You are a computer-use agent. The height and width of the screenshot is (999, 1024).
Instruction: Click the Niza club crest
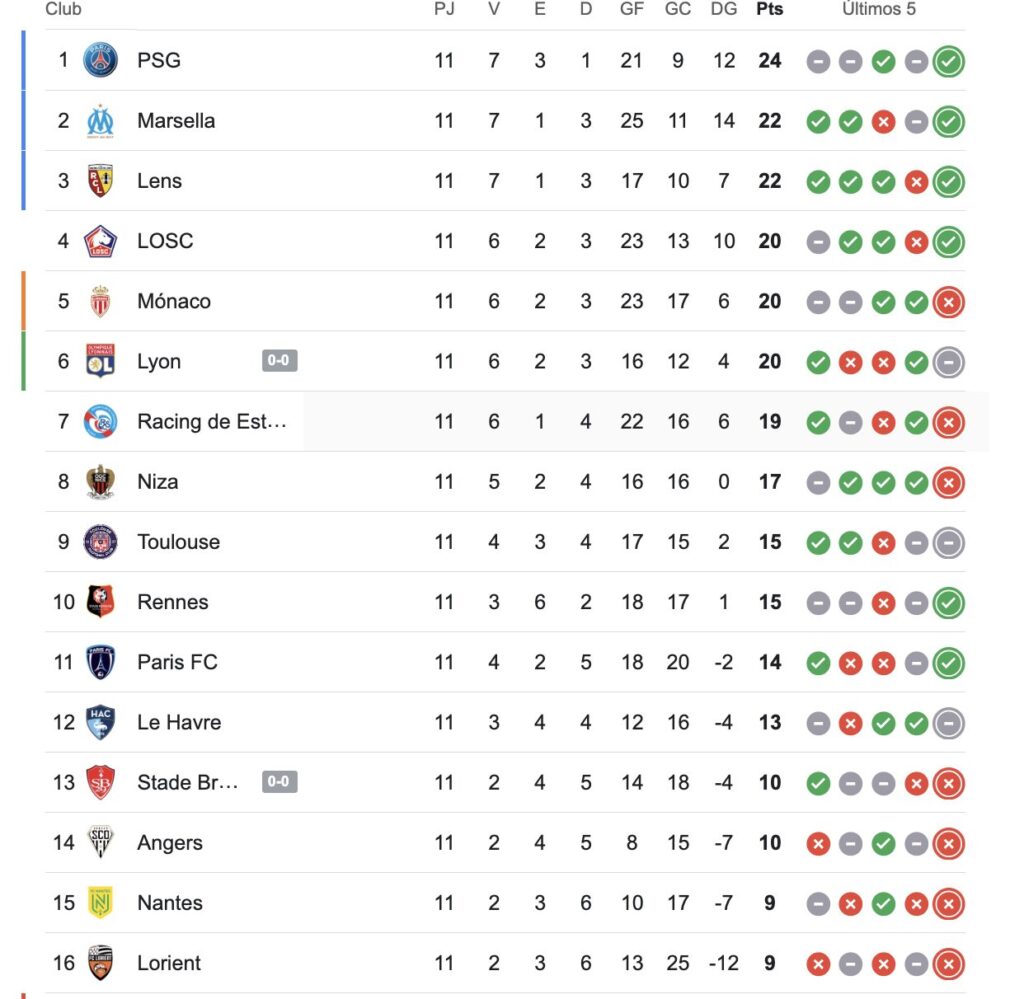pyautogui.click(x=100, y=482)
